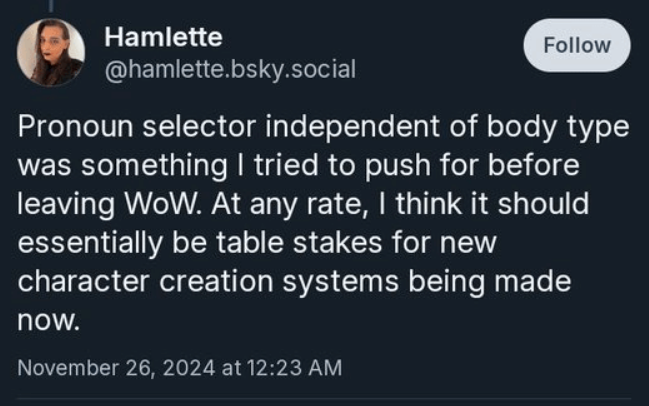This screenshot has height=406, width=649.
Task: Click the 12:23 AM time text
Action: (294, 368)
